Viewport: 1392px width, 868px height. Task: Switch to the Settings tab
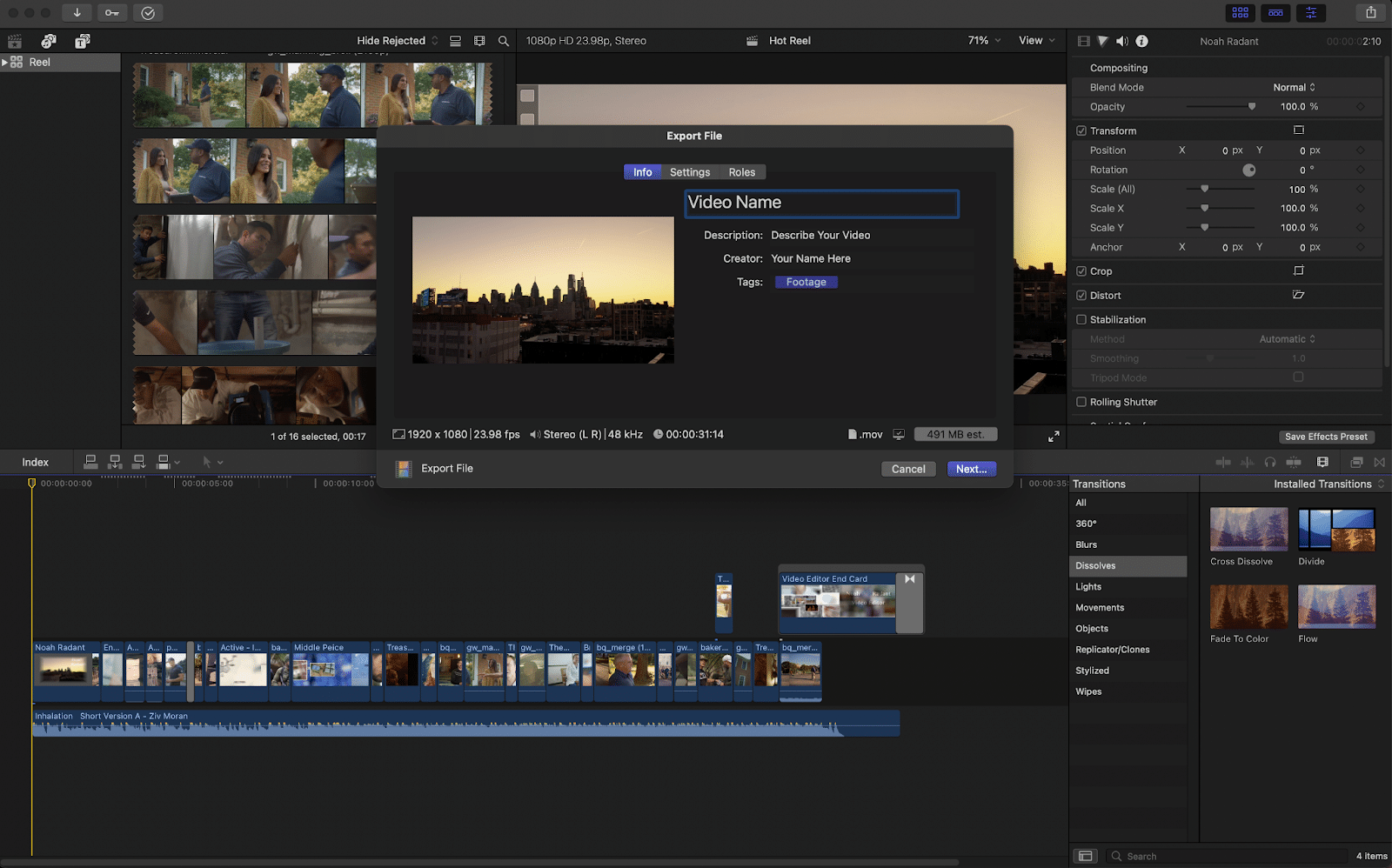coord(690,172)
